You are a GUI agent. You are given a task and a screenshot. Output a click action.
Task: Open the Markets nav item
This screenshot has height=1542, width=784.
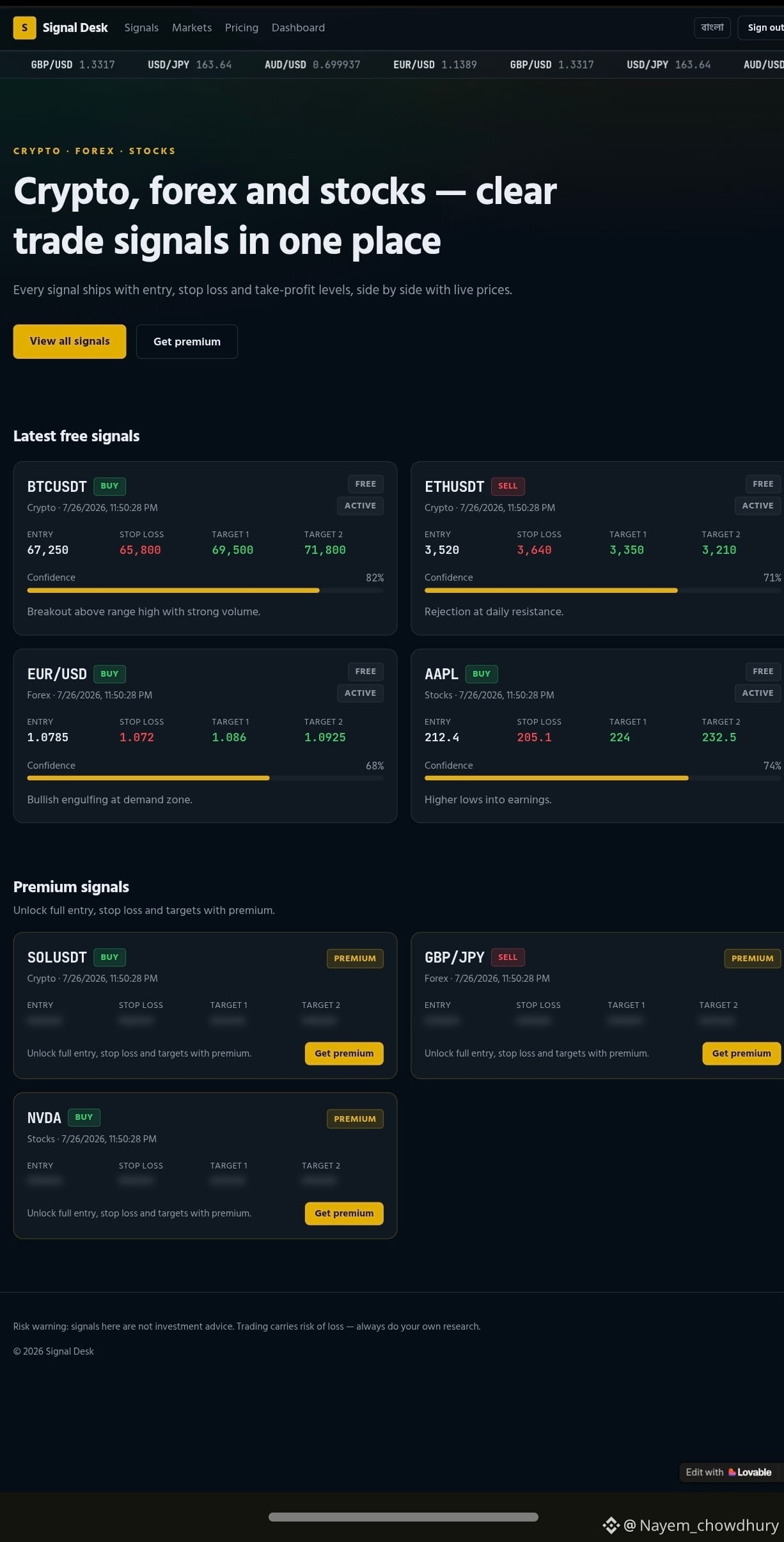[192, 28]
